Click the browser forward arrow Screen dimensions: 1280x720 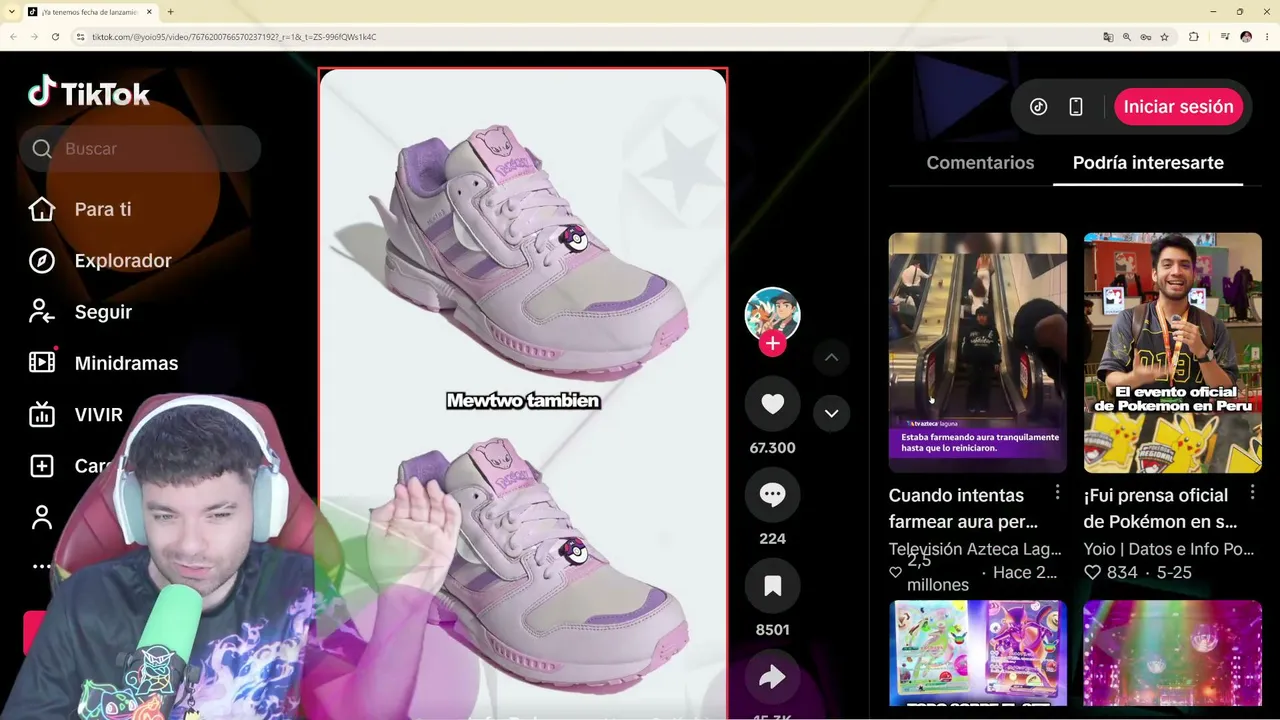pyautogui.click(x=34, y=37)
